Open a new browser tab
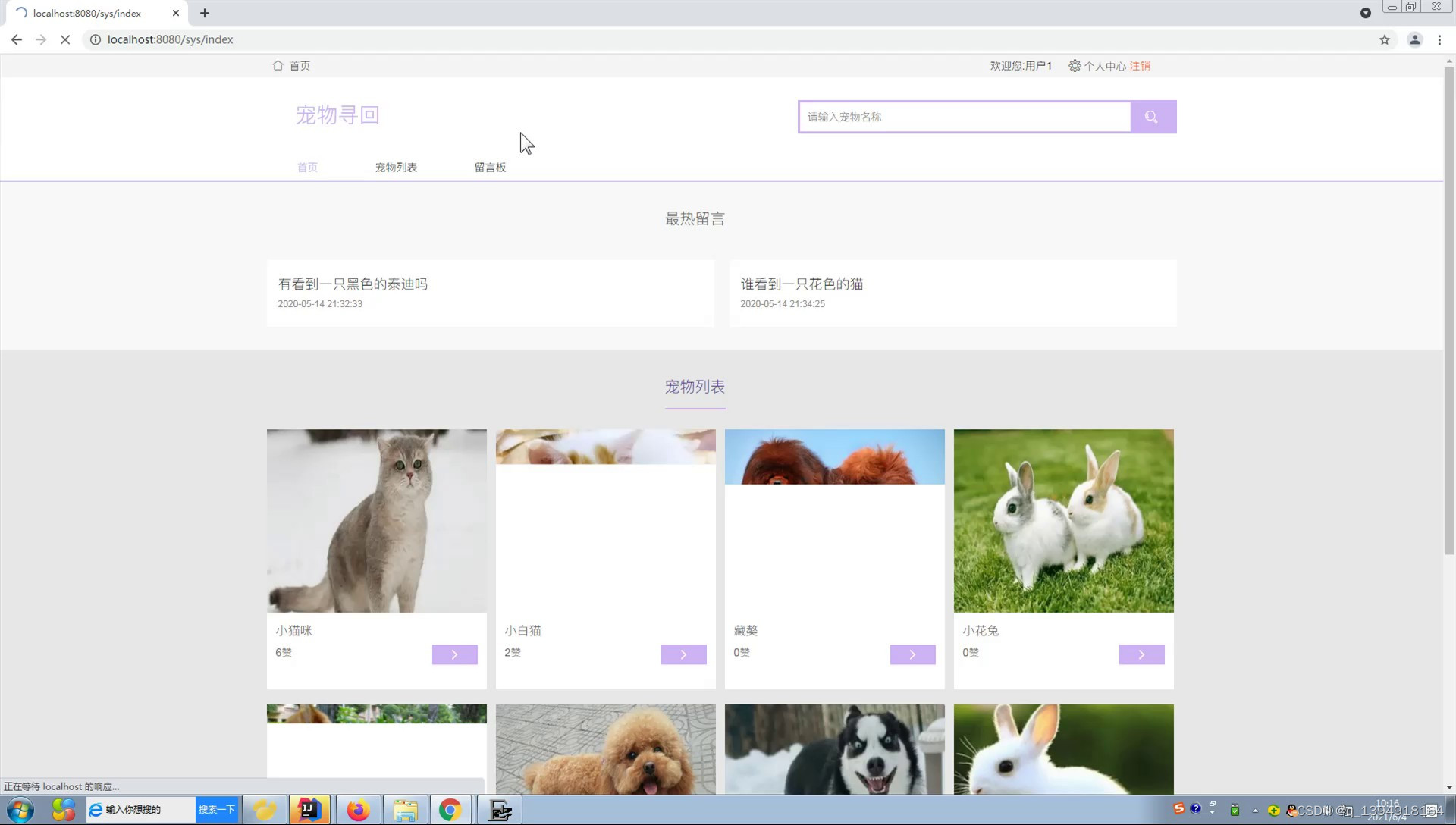1456x825 pixels. click(x=205, y=13)
